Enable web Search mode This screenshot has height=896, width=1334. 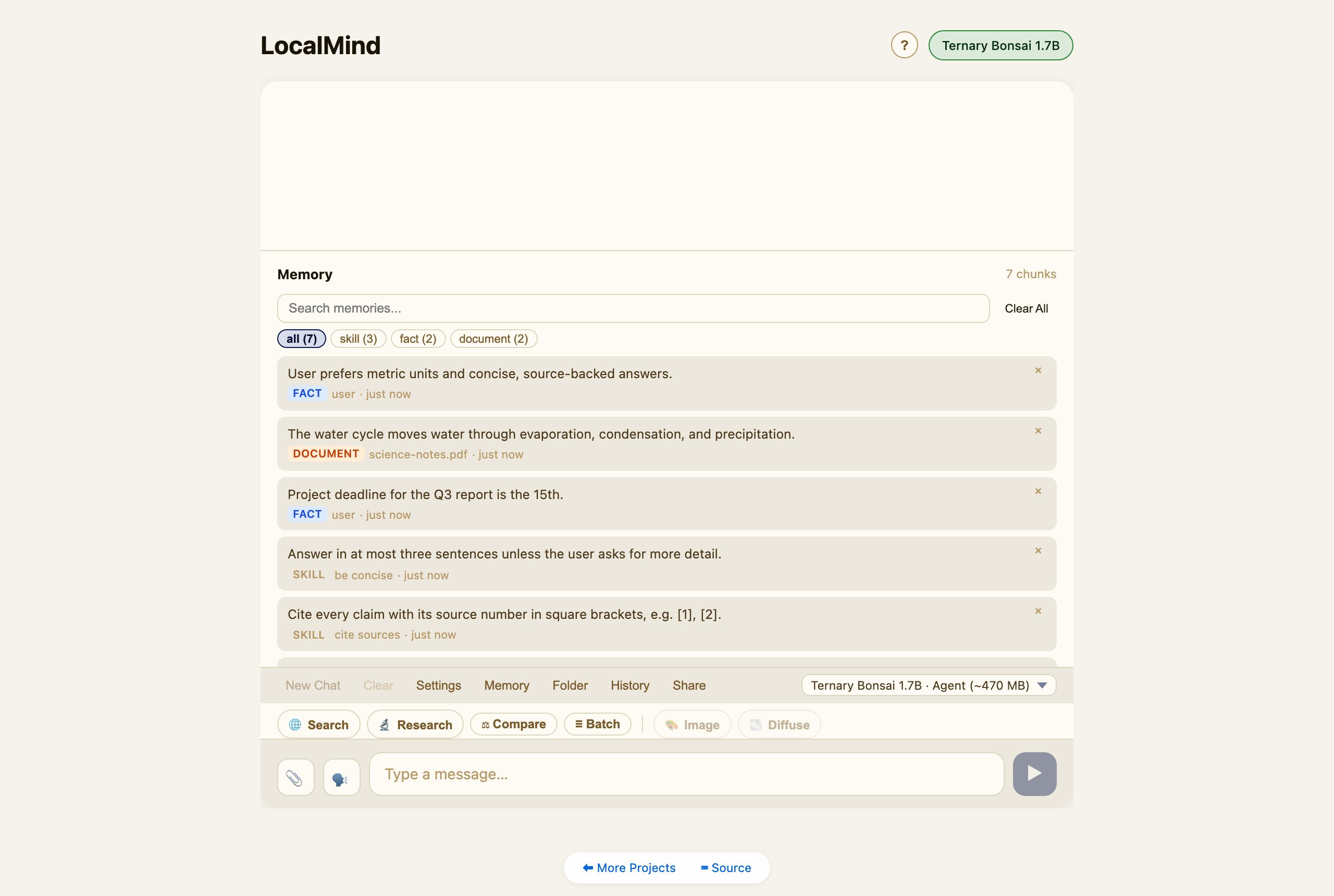(x=318, y=725)
